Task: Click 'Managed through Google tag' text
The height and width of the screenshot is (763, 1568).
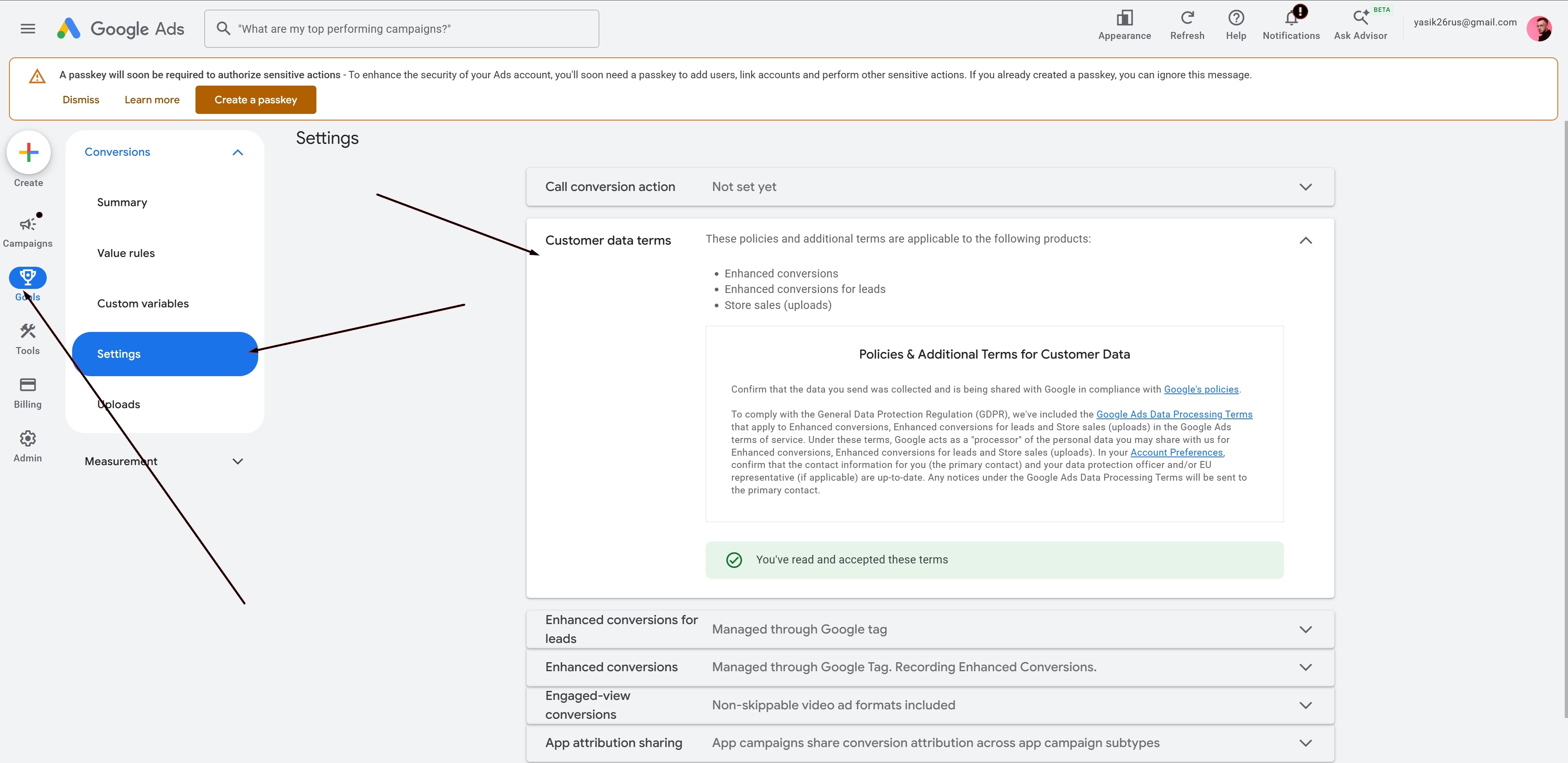Action: pos(799,630)
